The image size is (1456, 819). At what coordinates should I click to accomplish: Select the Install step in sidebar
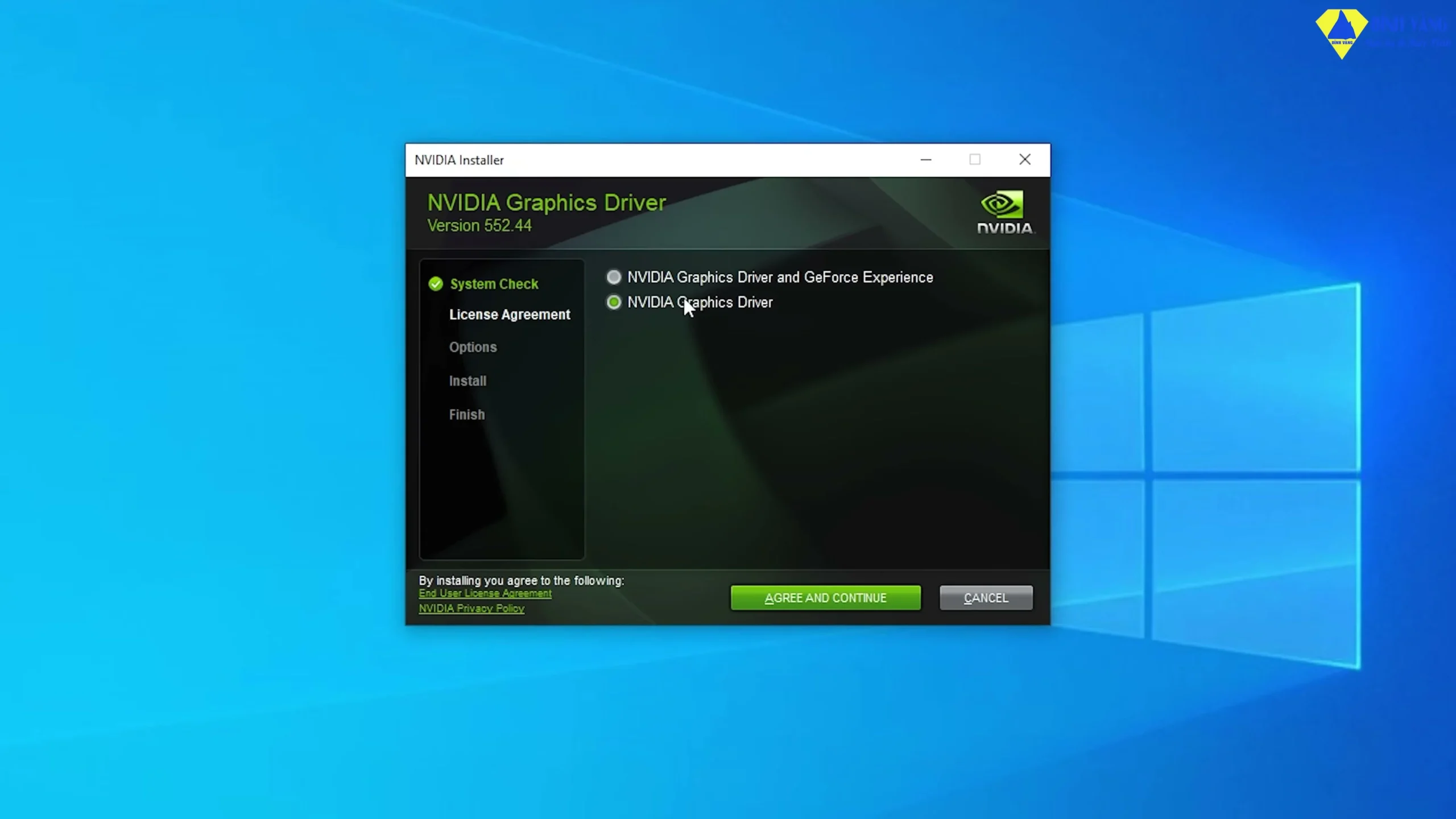(x=468, y=380)
